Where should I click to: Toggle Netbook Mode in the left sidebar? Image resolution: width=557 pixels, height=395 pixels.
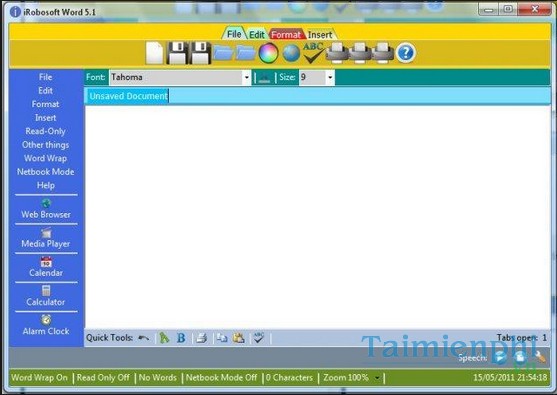tap(45, 172)
